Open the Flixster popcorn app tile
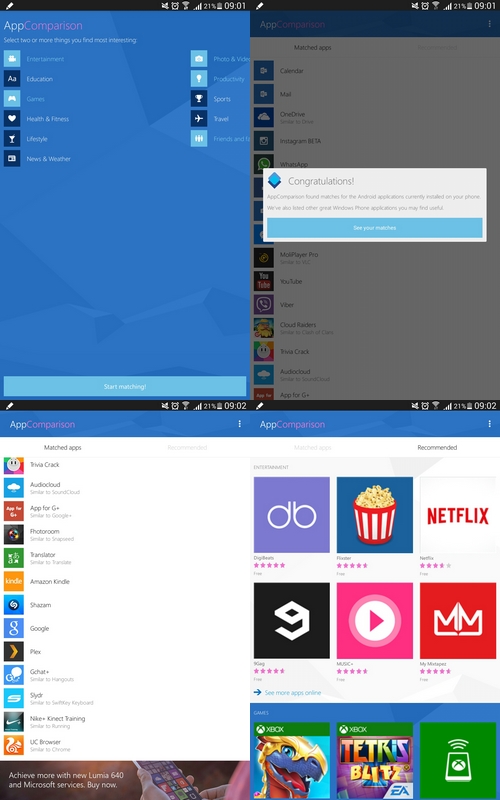Screen dimensions: 500x800 (375, 515)
